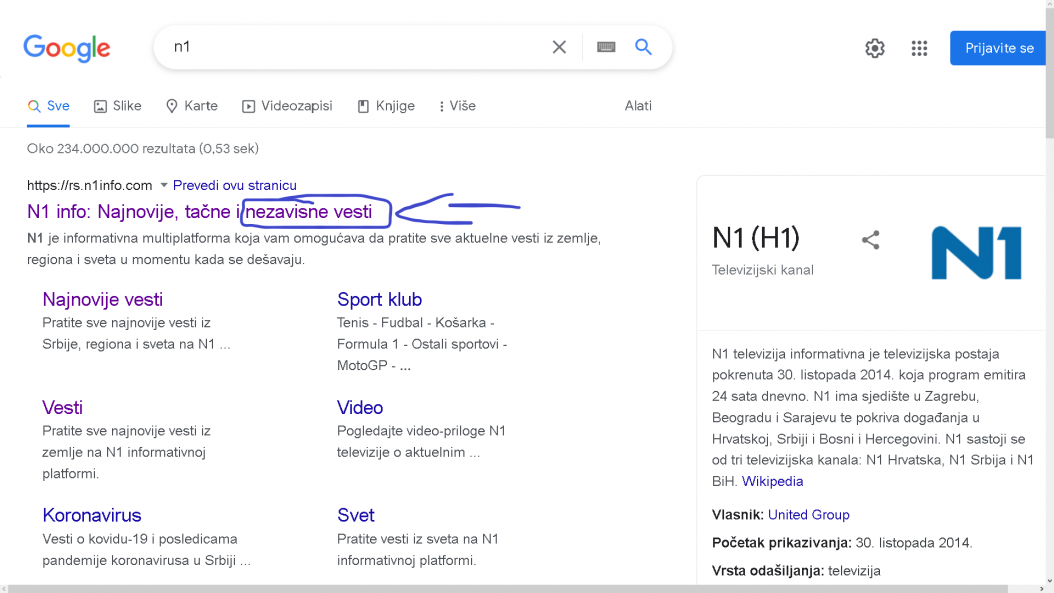Click the Slike image icon
Image resolution: width=1054 pixels, height=593 pixels.
100,106
